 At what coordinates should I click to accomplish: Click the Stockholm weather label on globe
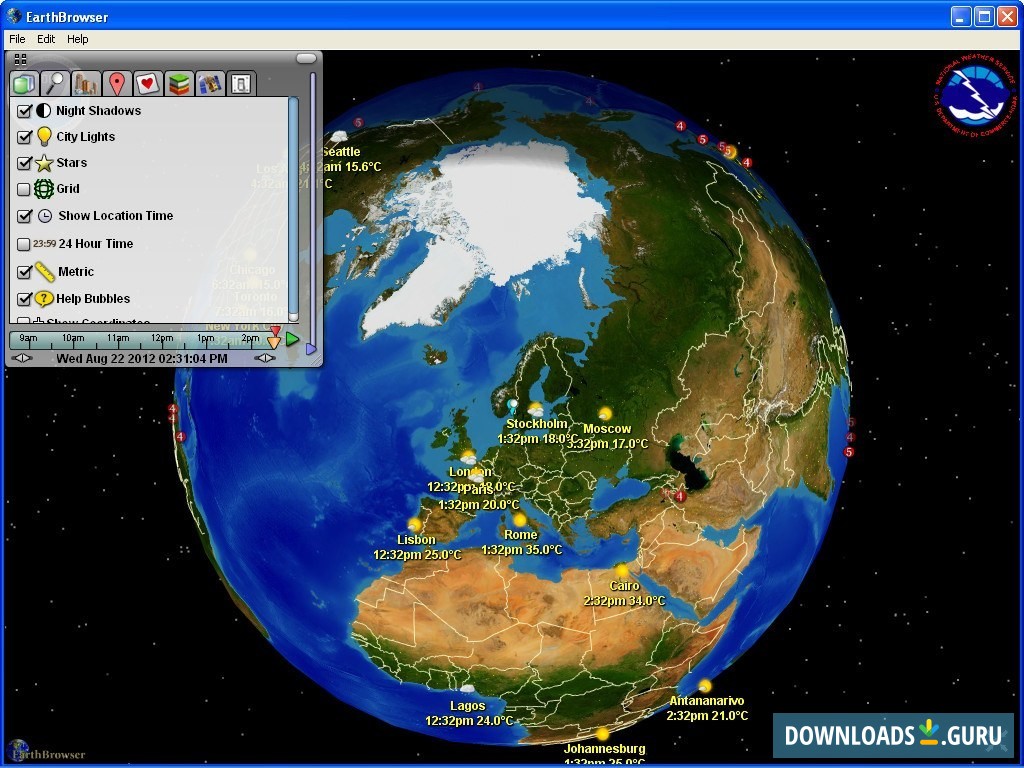coord(537,424)
